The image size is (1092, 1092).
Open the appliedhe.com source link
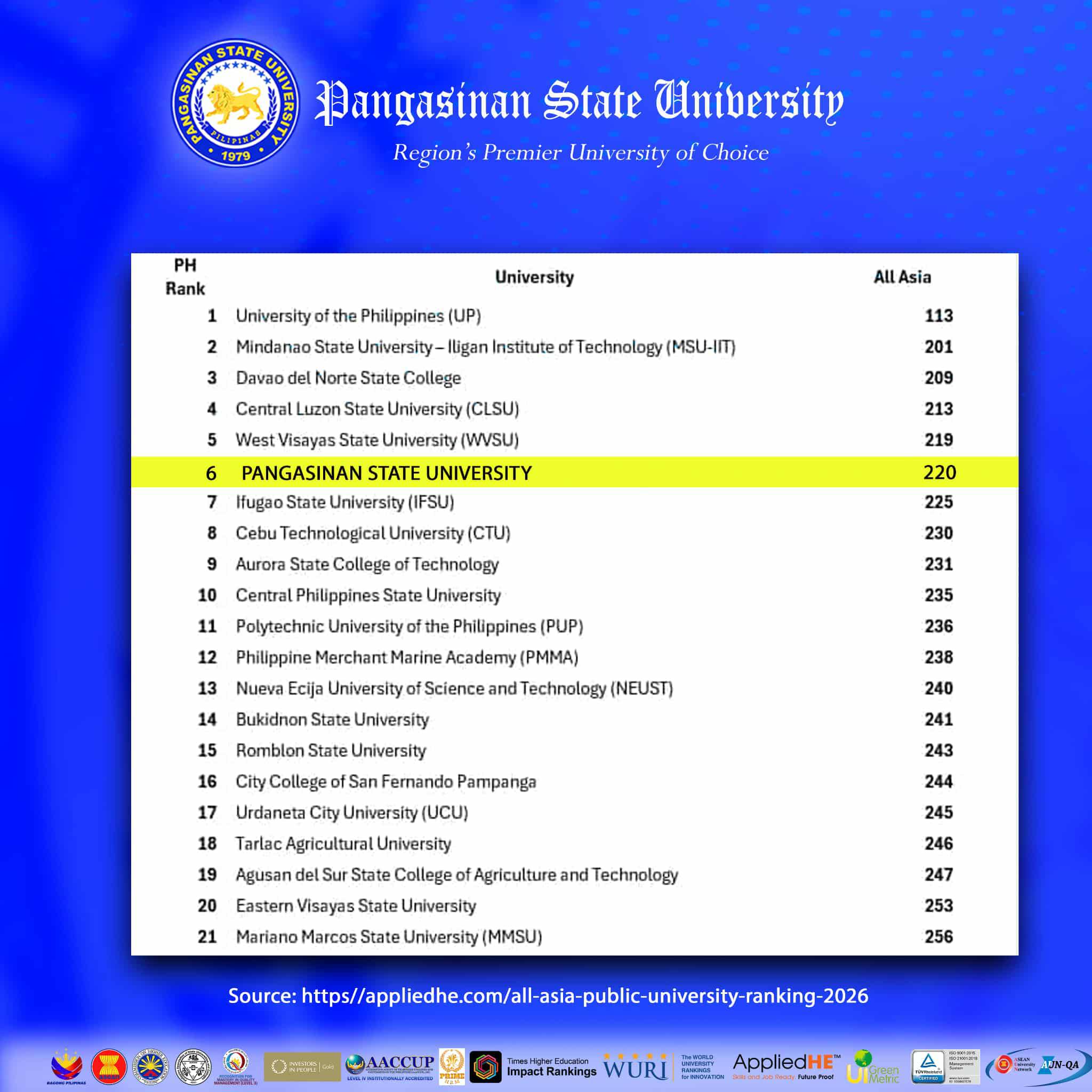click(584, 995)
